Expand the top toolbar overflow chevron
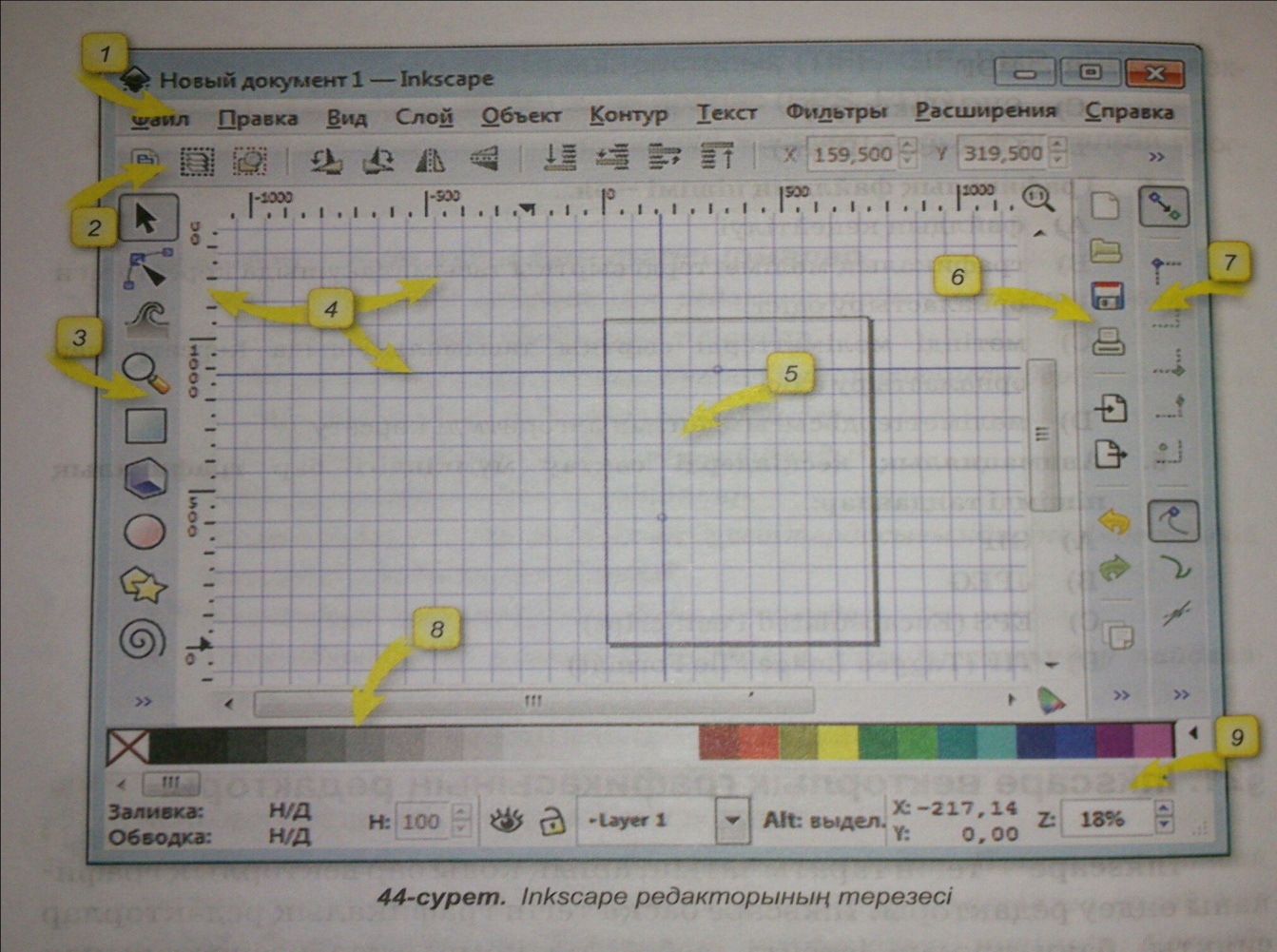 [x=1156, y=157]
